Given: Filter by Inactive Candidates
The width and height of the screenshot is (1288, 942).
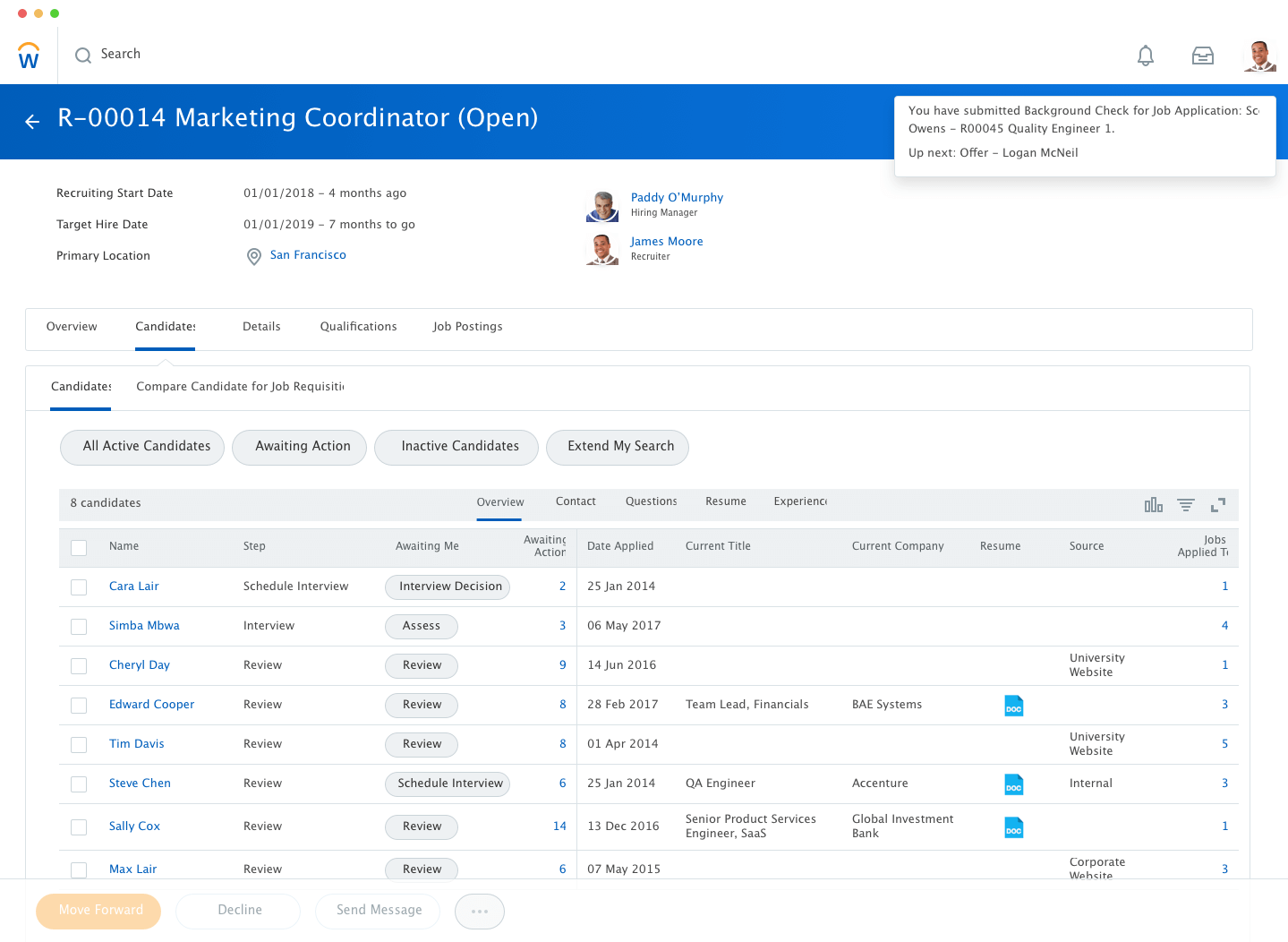Looking at the screenshot, I should point(456,448).
